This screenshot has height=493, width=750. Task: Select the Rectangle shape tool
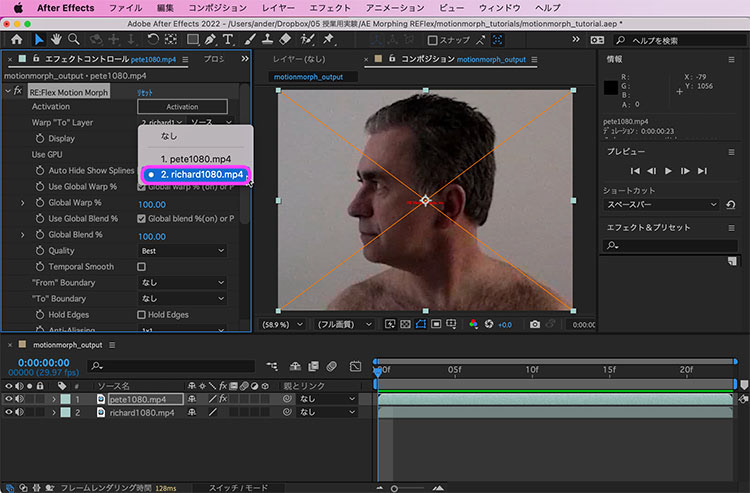point(193,40)
